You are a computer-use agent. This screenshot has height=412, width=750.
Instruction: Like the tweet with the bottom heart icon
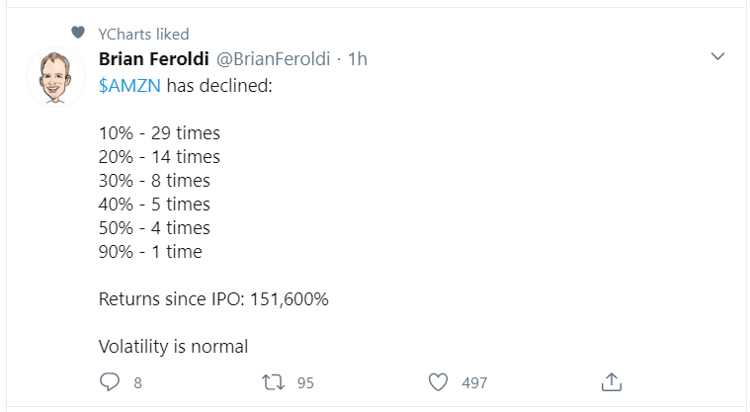click(437, 381)
